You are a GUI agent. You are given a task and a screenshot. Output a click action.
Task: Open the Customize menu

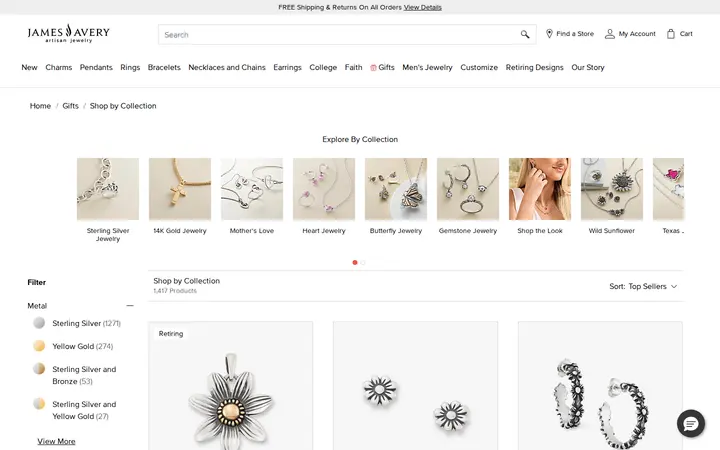479,68
